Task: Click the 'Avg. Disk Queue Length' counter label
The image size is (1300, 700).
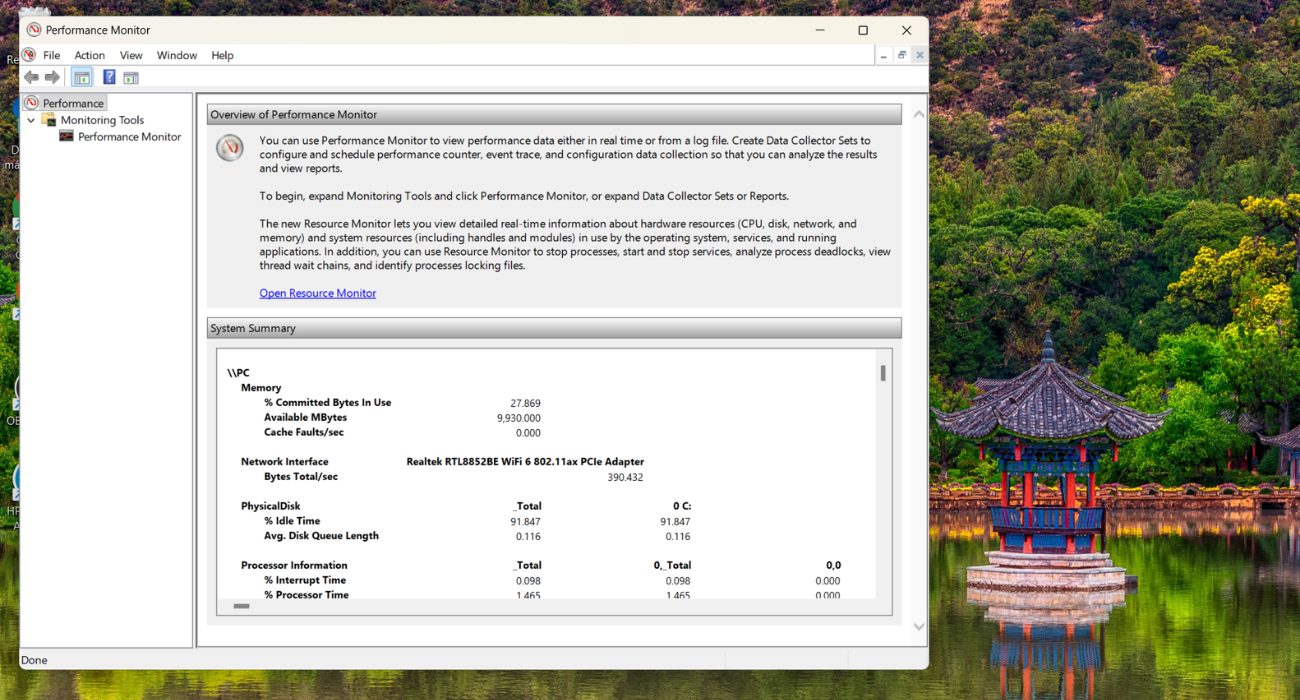Action: click(x=321, y=536)
